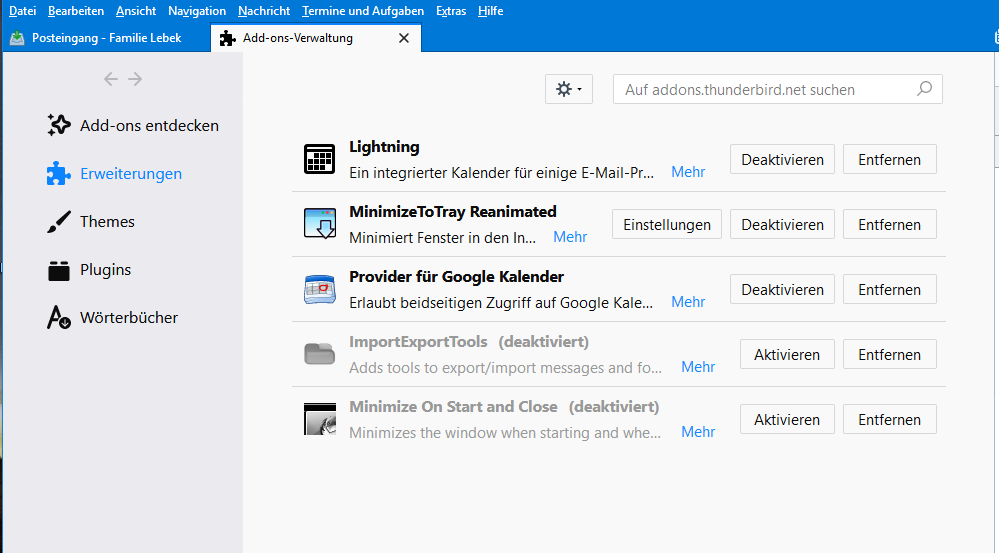The width and height of the screenshot is (999, 553).
Task: Open the Extras menu
Action: [451, 11]
